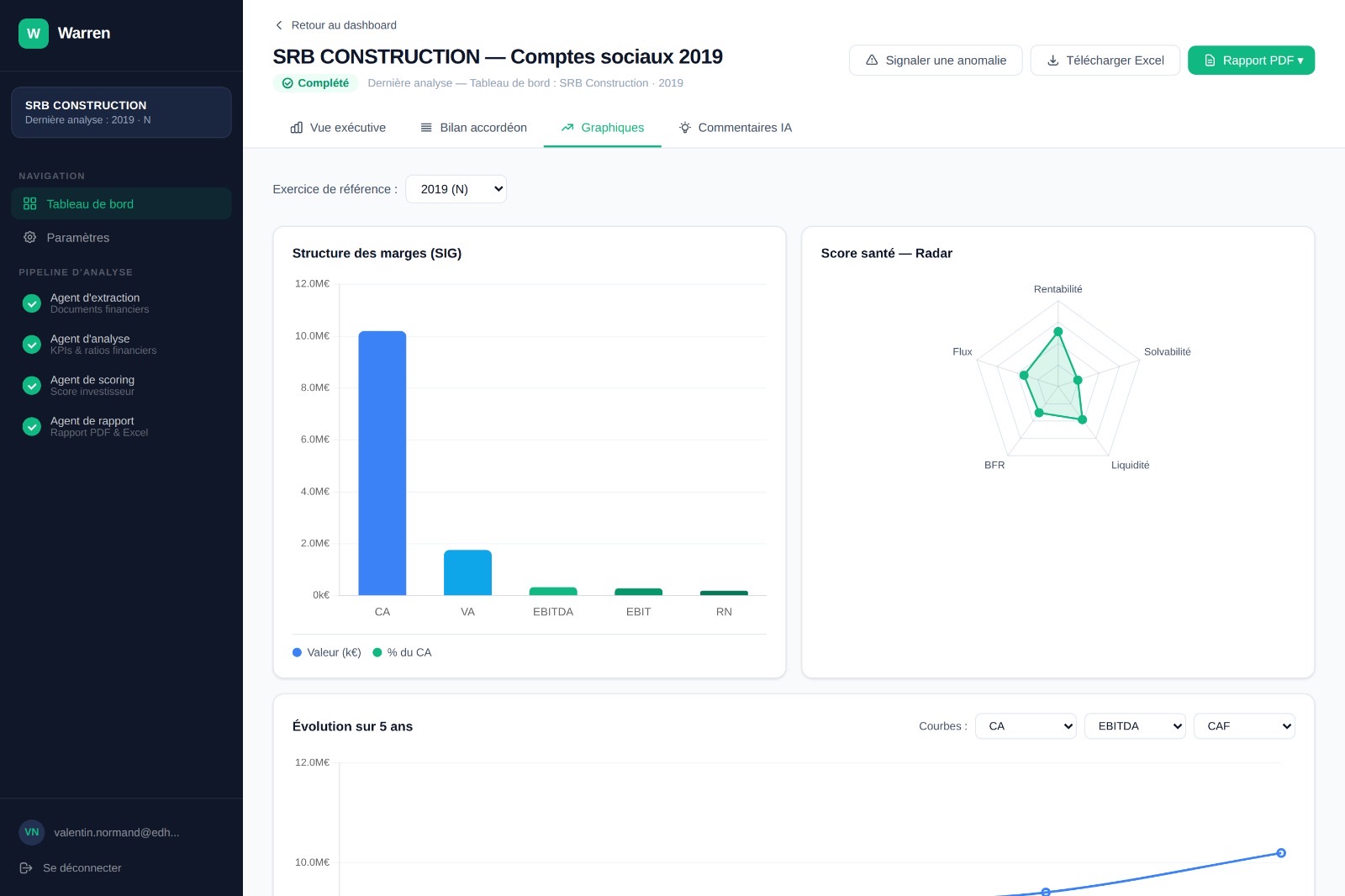Click the BFR point on radar chart
Viewport: 1345px width, 896px height.
click(x=1039, y=413)
